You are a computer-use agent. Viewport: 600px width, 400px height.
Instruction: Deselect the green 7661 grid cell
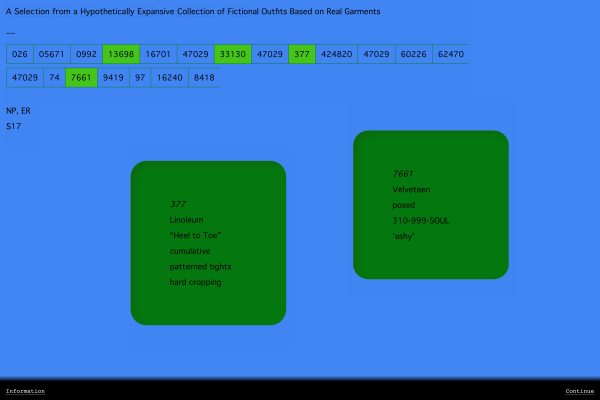coord(82,77)
